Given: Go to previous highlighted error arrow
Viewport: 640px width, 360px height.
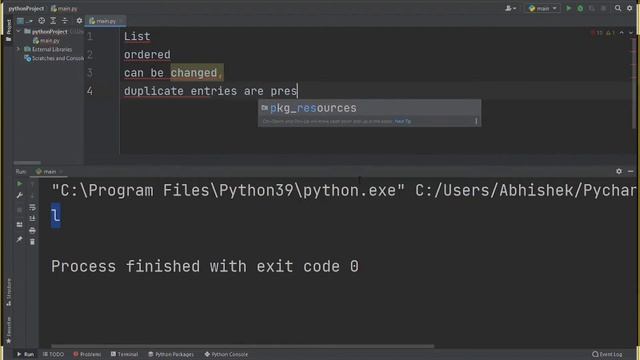Looking at the screenshot, I should 622,33.
